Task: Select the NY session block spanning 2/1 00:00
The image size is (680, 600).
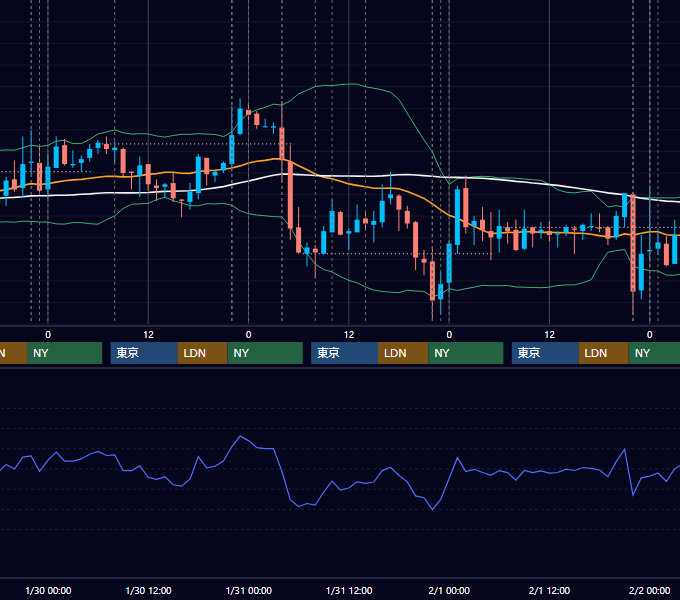Action: tap(466, 353)
